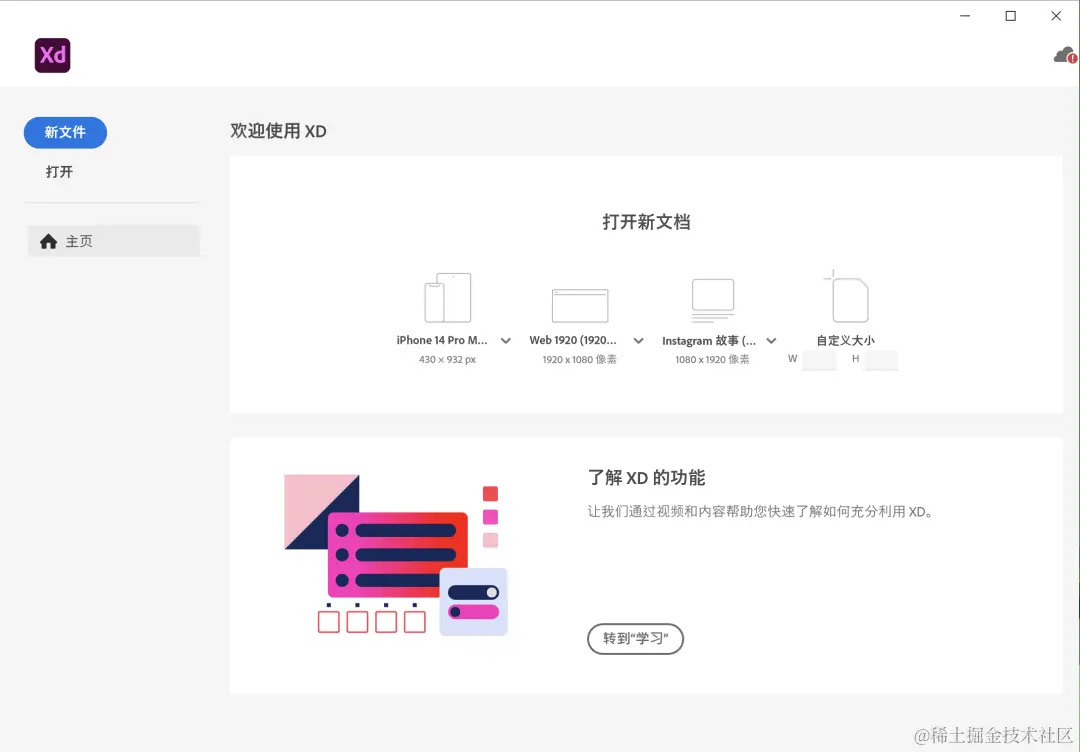This screenshot has height=752, width=1080.
Task: Click the W width input field
Action: pos(819,359)
